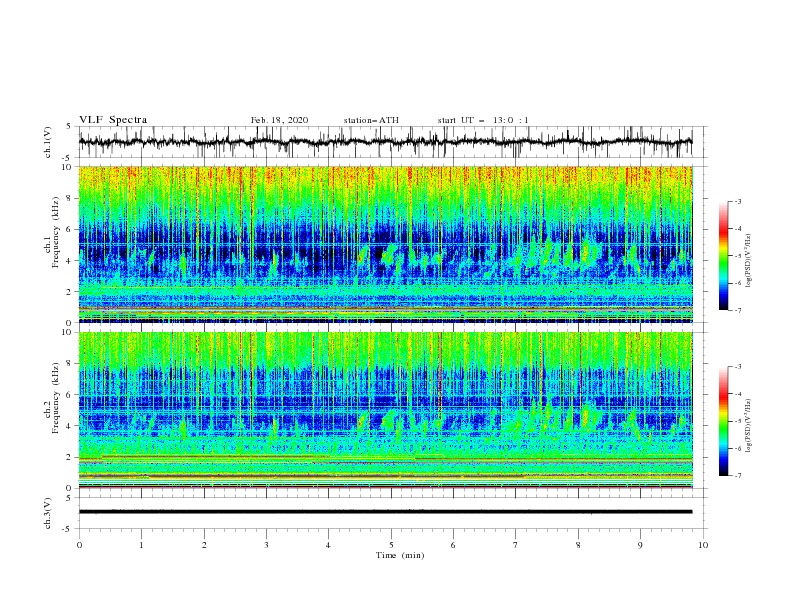Click the ch.3 flat voltage trace
Image resolution: width=792 pixels, height=612 pixels.
[385, 512]
